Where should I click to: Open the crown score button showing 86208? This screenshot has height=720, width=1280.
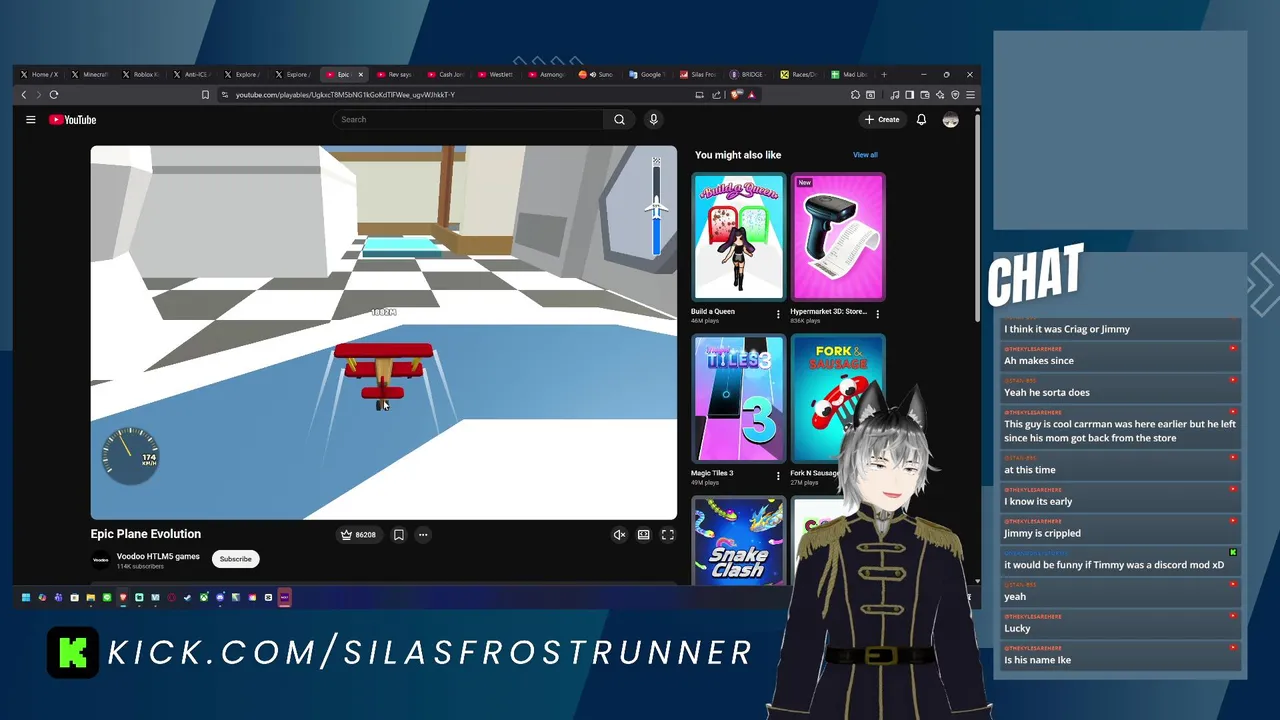(358, 535)
